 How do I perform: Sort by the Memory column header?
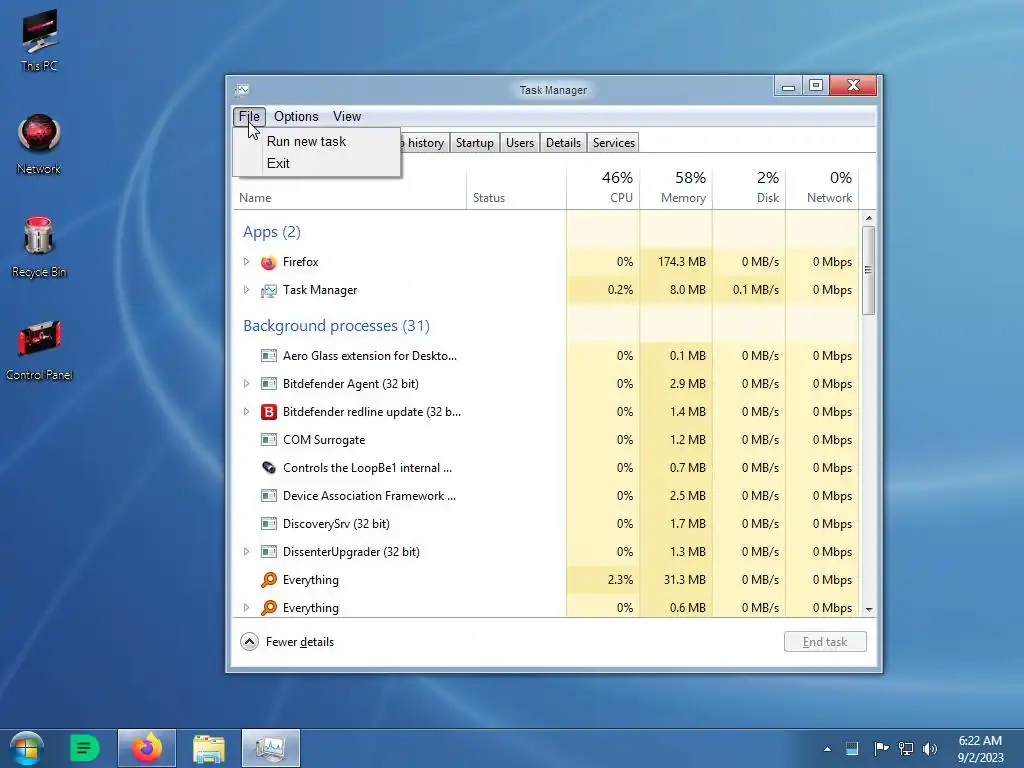676,188
